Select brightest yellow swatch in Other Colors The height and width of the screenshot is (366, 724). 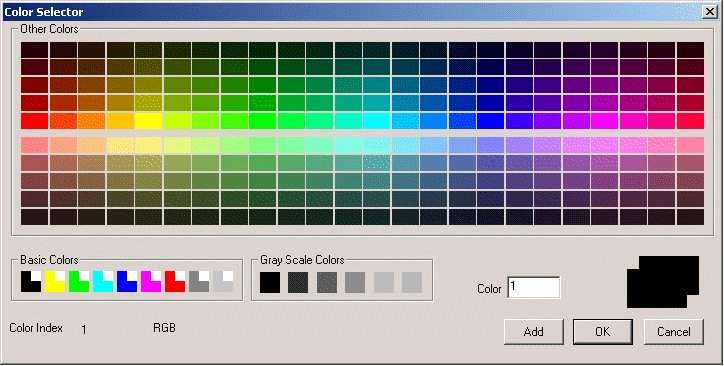[149, 121]
